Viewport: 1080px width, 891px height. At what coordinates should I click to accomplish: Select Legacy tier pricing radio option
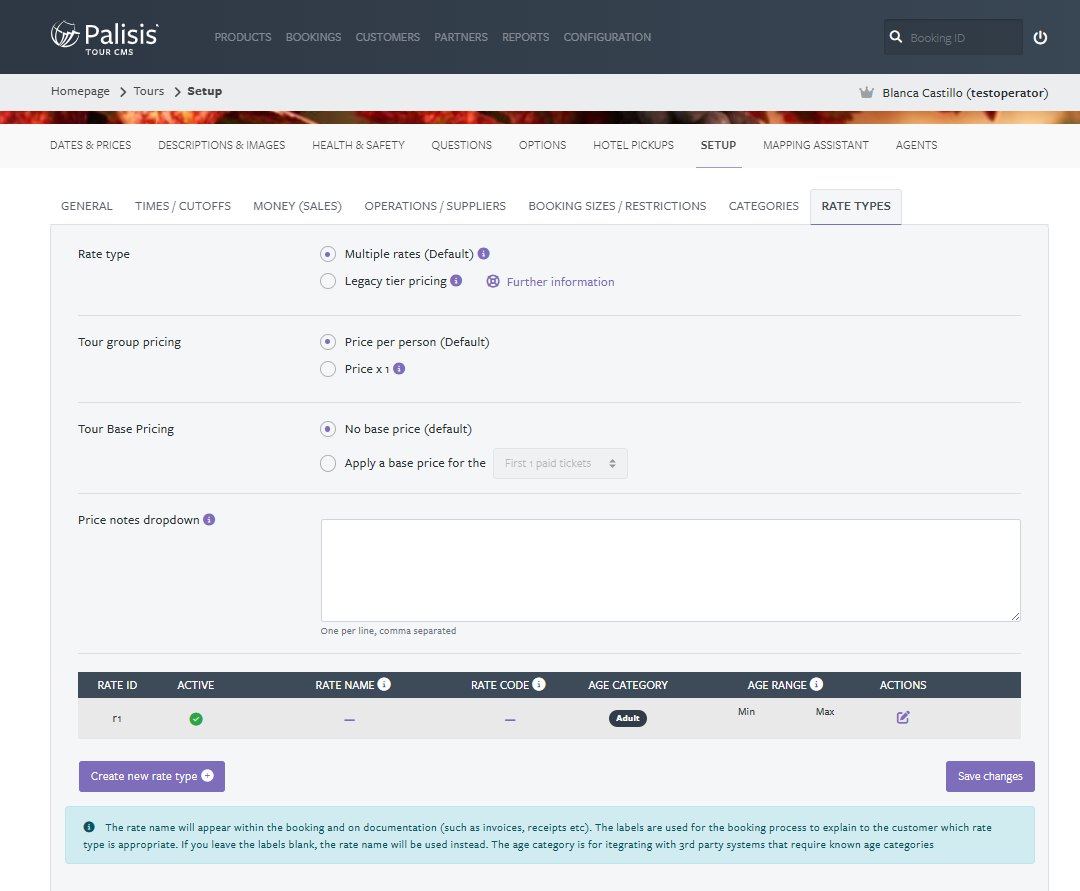328,281
